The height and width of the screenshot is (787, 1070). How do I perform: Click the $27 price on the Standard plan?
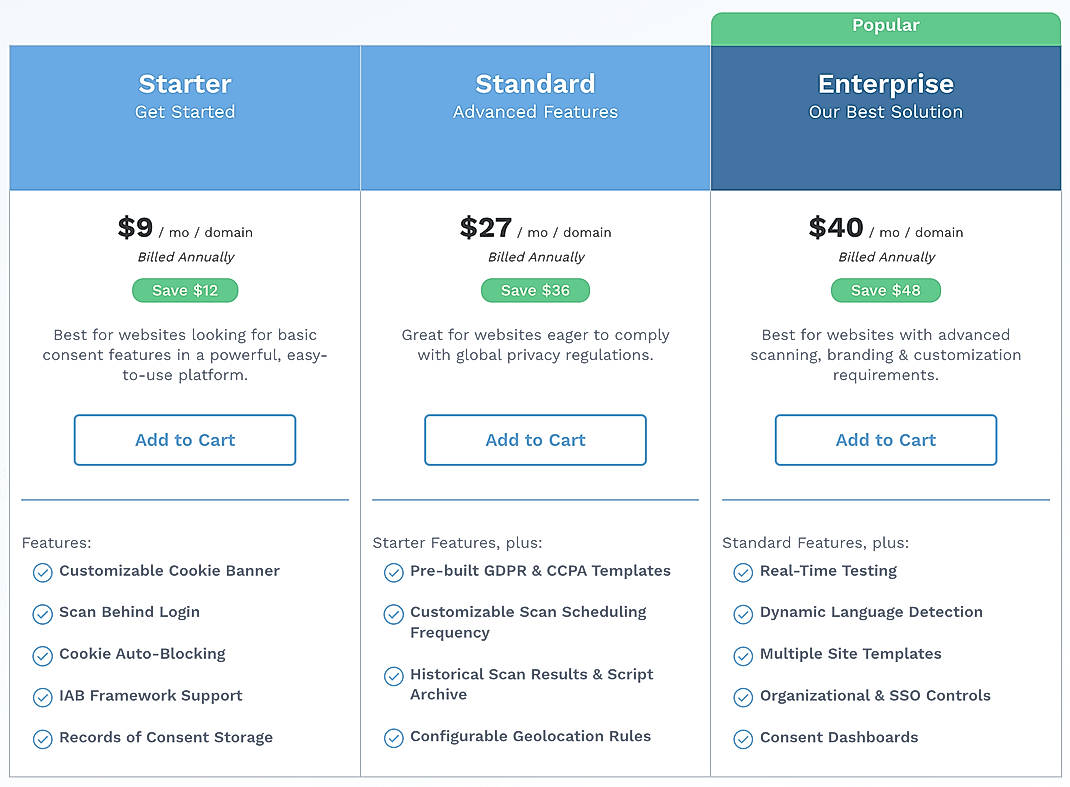pyautogui.click(x=486, y=228)
